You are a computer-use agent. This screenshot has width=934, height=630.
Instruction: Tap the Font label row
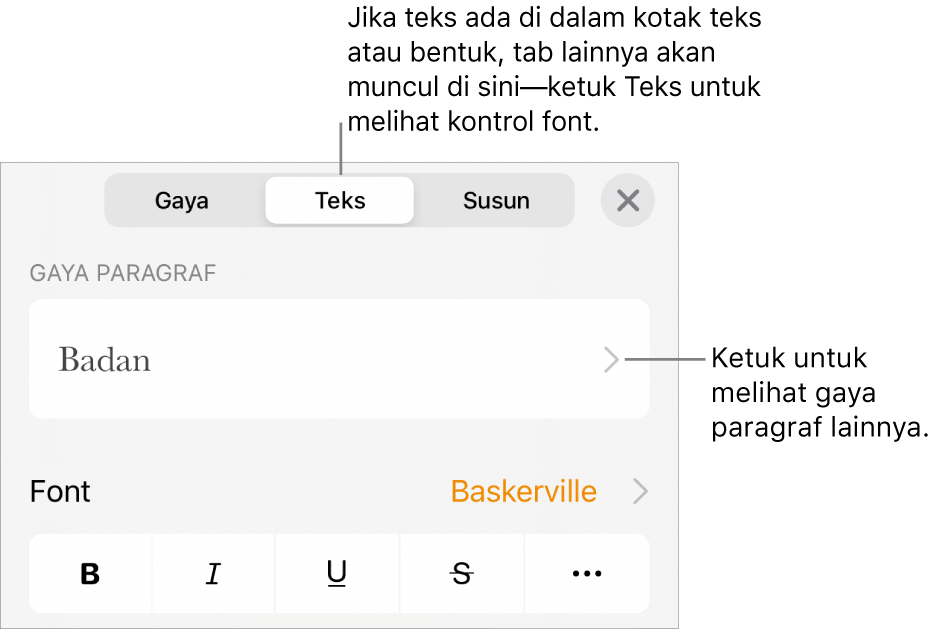(x=60, y=491)
